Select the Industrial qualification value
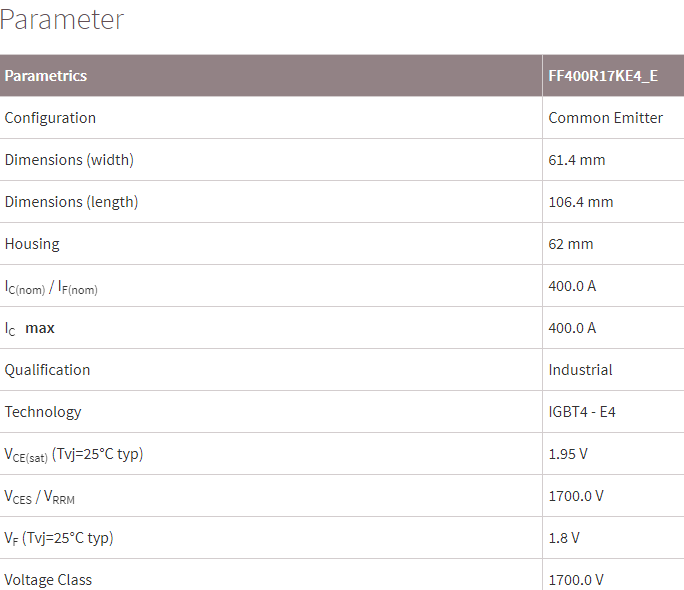Viewport: 684px width, 590px height. pyautogui.click(x=580, y=370)
